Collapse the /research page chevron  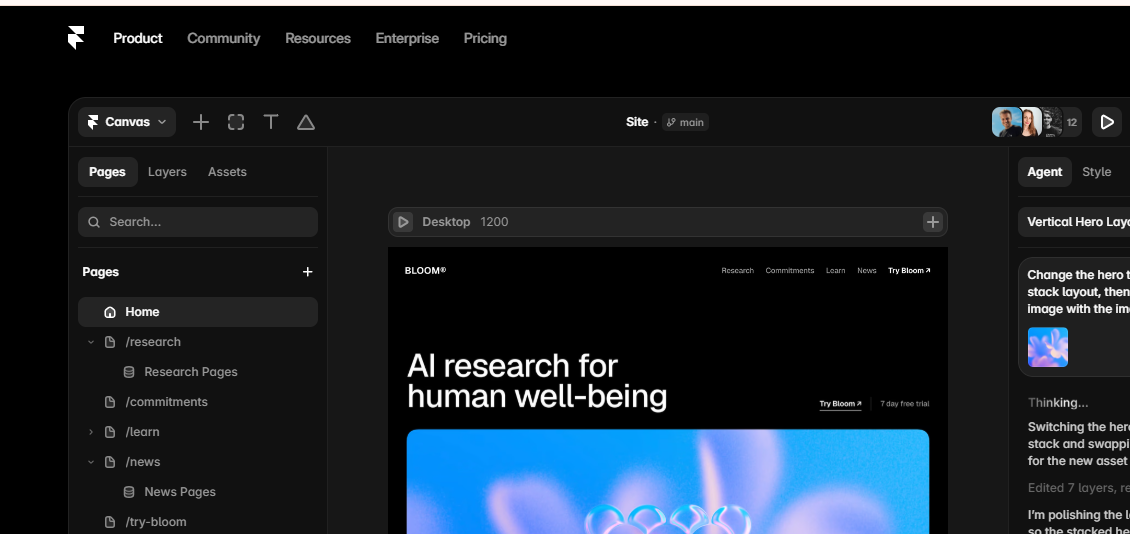click(91, 342)
